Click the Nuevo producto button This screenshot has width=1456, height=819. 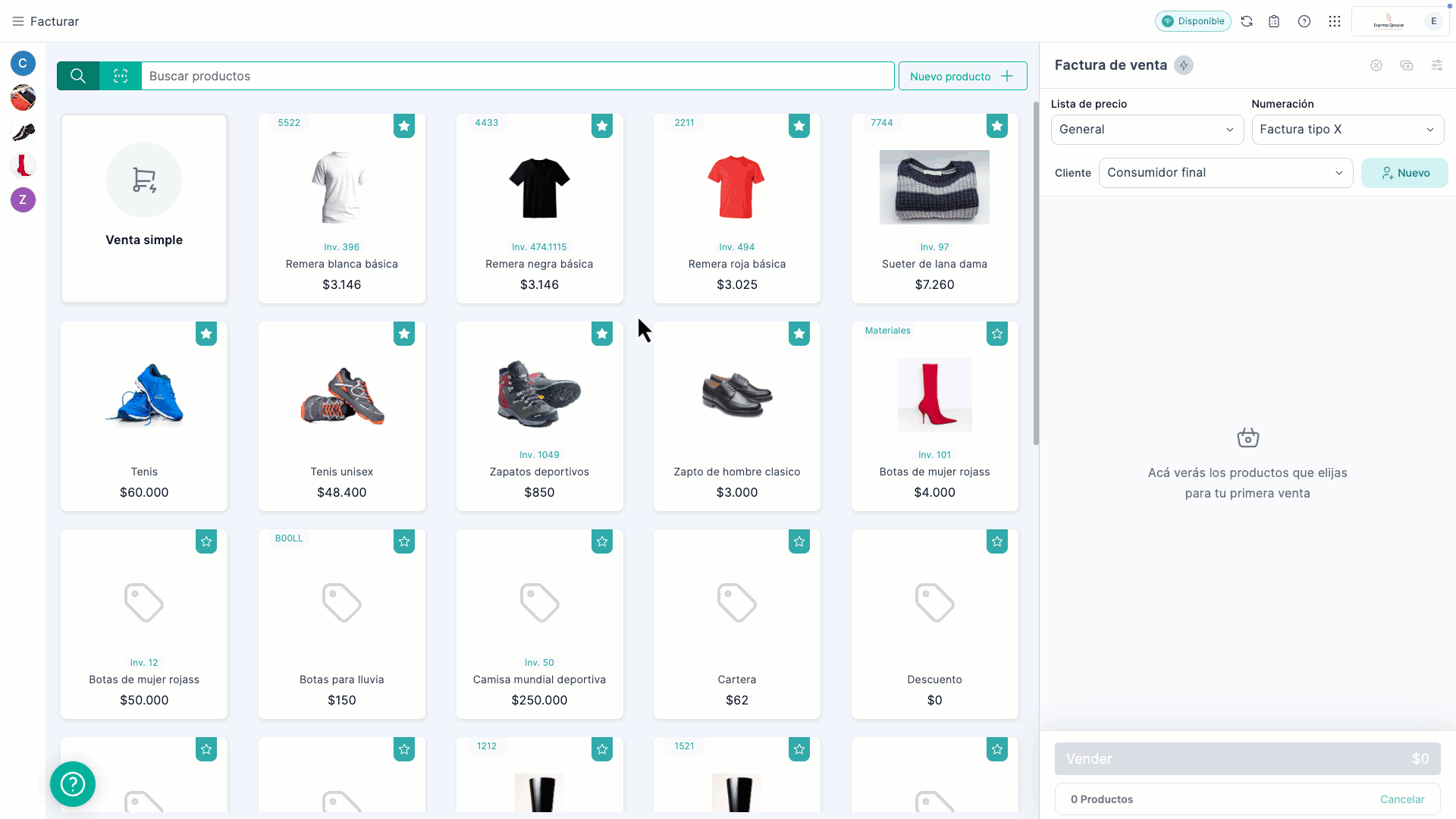(x=962, y=76)
